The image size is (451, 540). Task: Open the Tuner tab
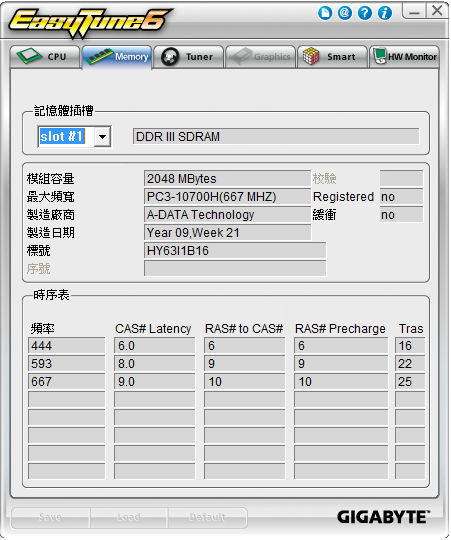(189, 56)
